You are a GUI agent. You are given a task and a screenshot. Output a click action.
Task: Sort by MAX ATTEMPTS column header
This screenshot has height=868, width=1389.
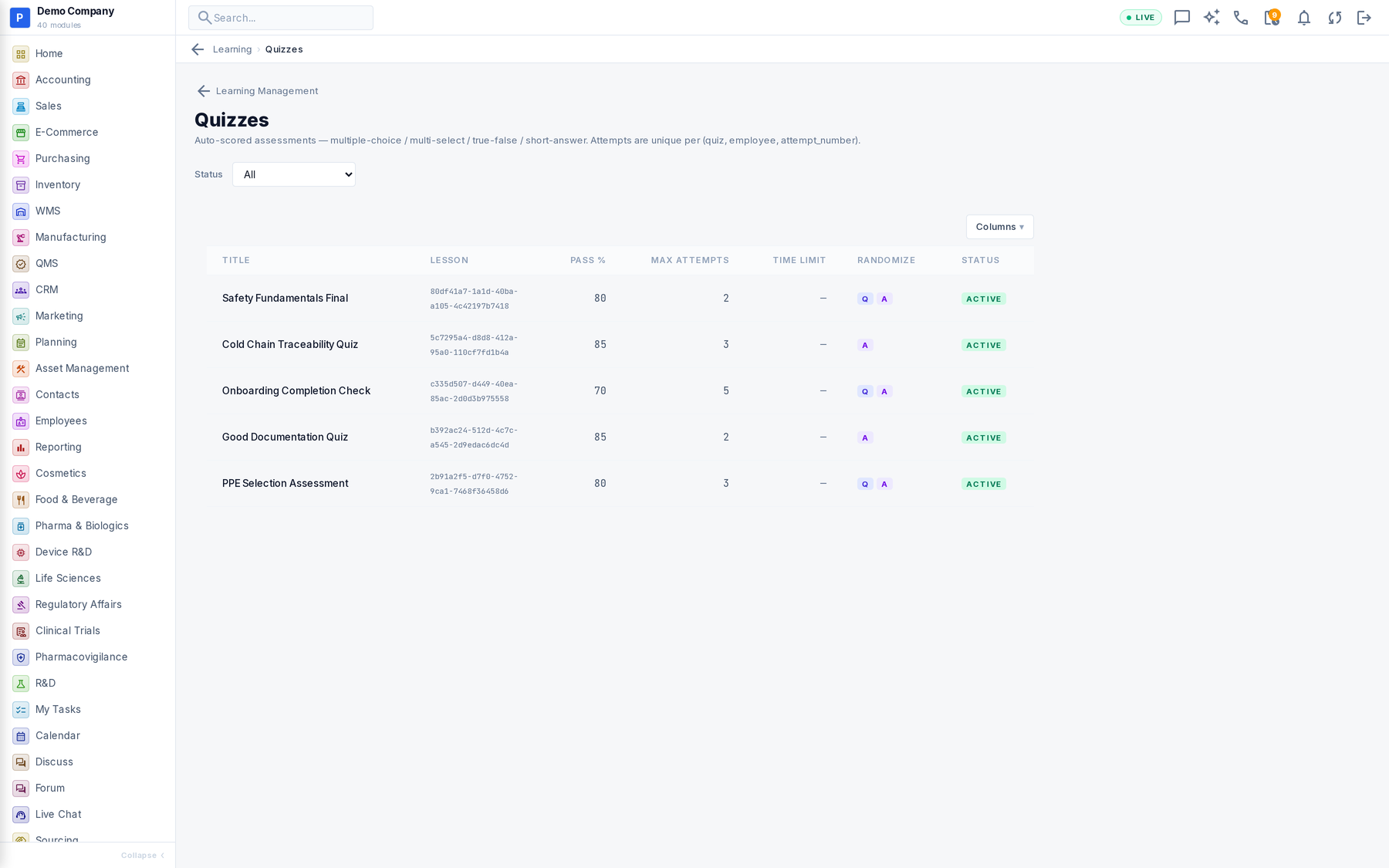pyautogui.click(x=690, y=261)
